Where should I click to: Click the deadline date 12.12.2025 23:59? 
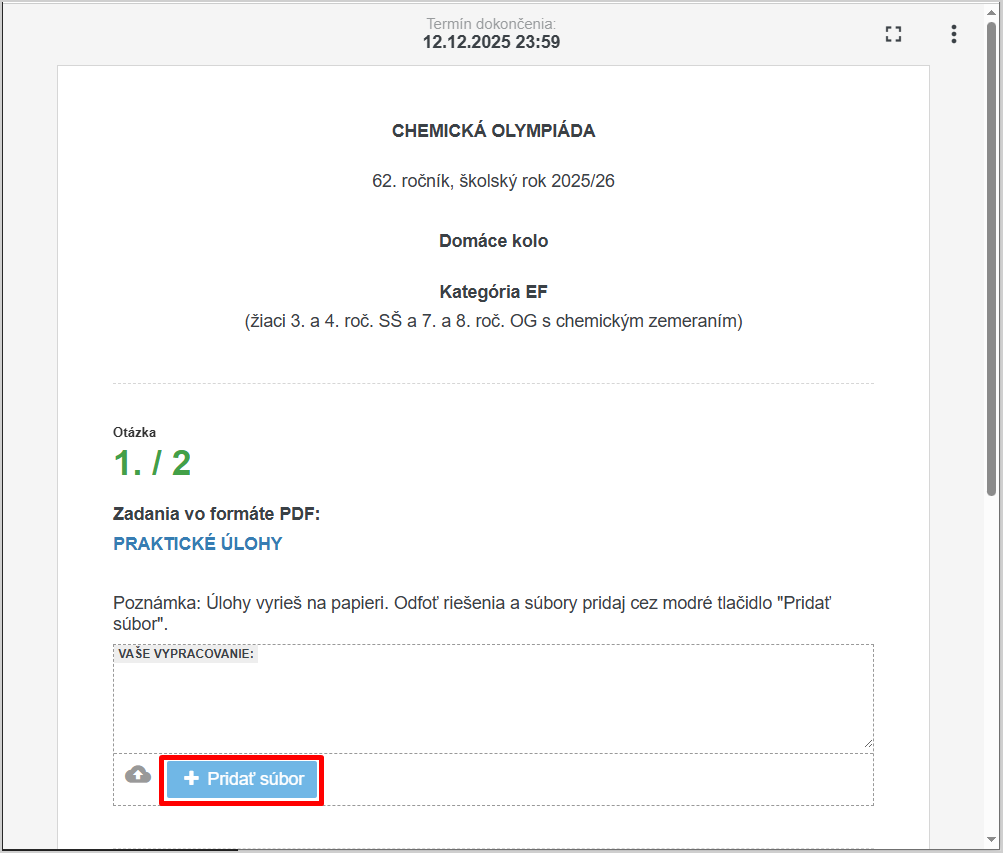click(x=491, y=42)
